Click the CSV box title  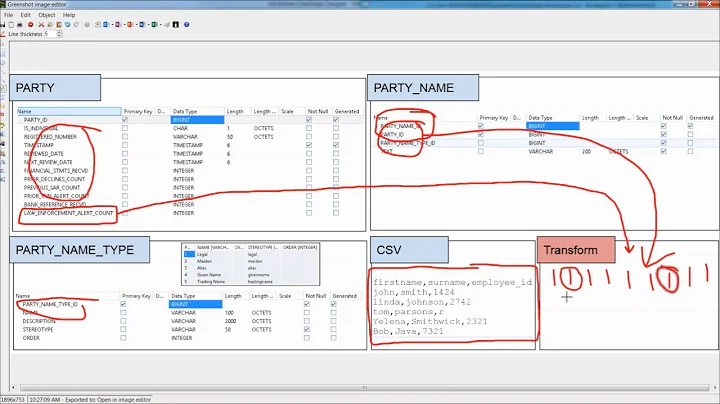point(389,250)
